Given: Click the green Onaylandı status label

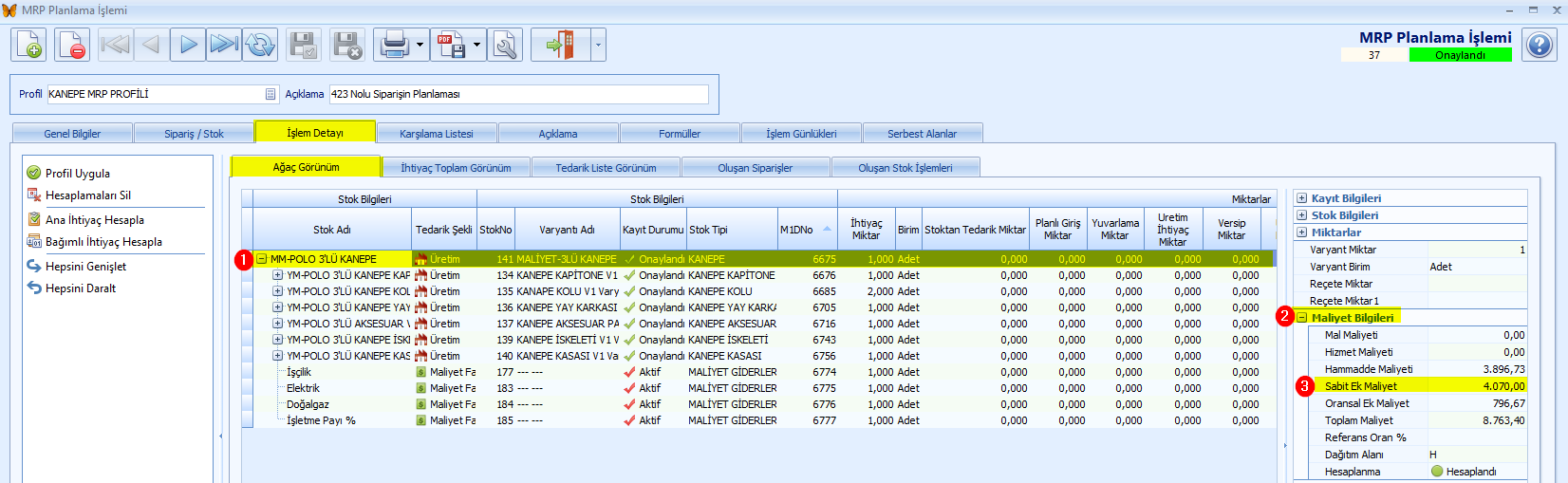Looking at the screenshot, I should (x=1460, y=55).
